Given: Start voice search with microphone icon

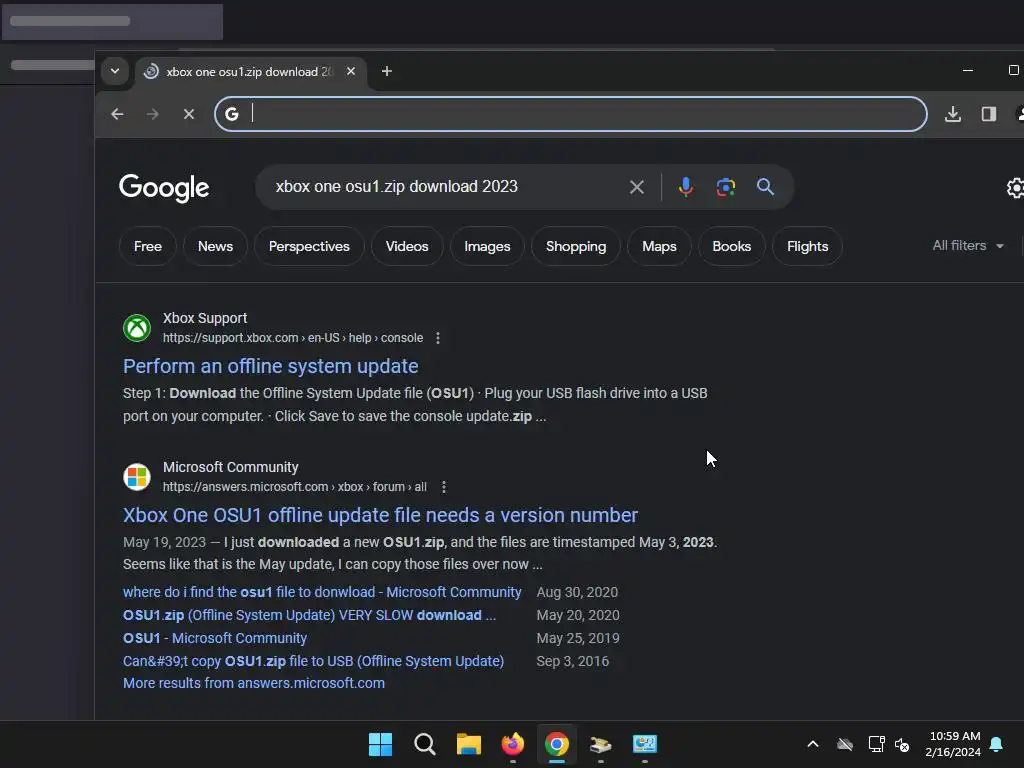Looking at the screenshot, I should click(686, 187).
